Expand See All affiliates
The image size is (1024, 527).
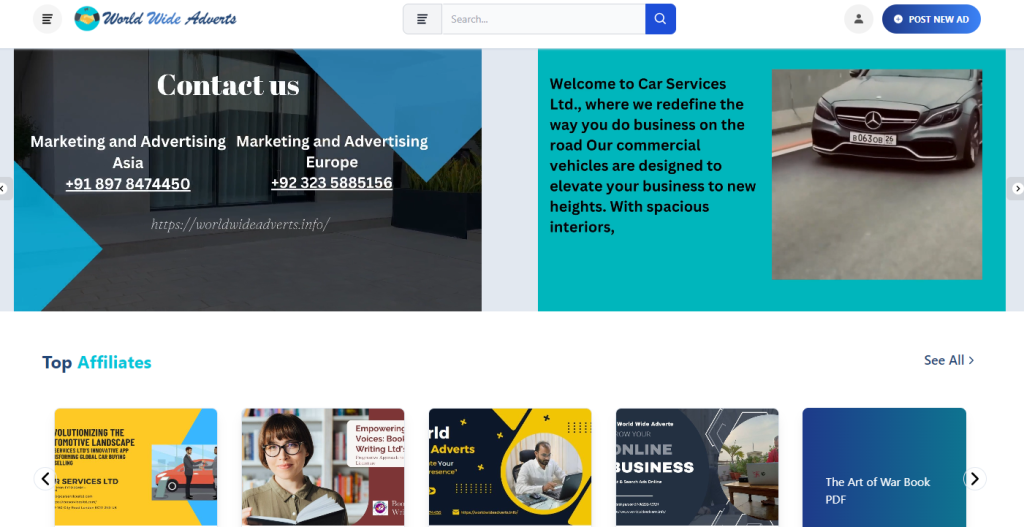(x=949, y=360)
